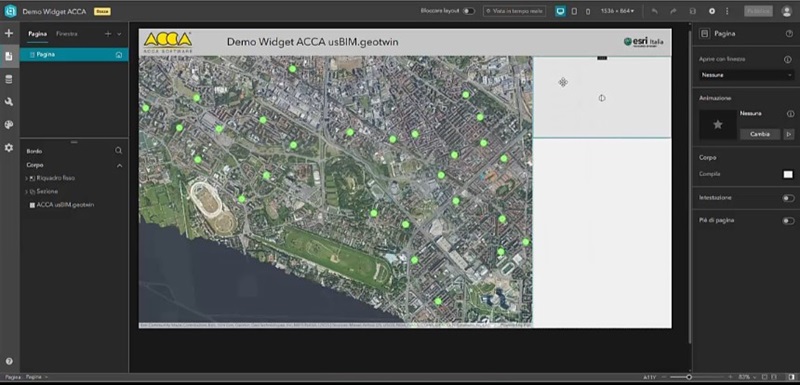Switch to desktop device view
Screen dimensions: 800x385
click(560, 11)
